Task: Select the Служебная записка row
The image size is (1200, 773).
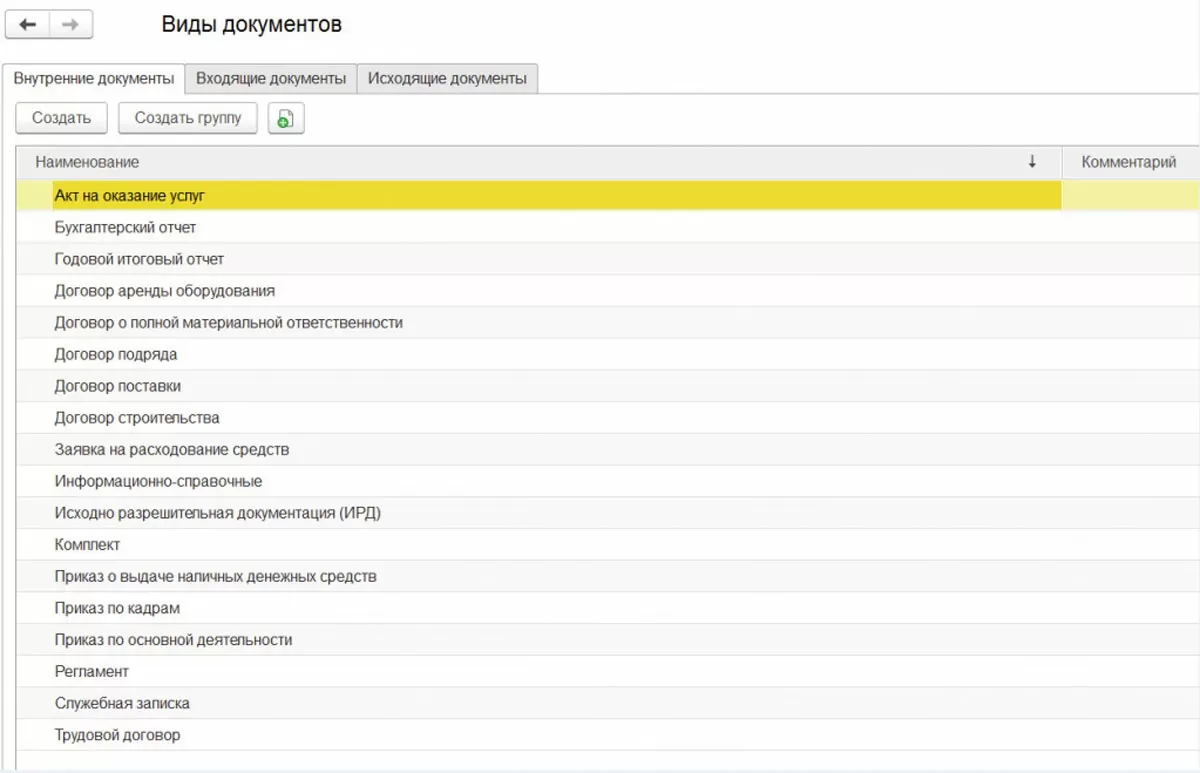Action: coord(122,703)
